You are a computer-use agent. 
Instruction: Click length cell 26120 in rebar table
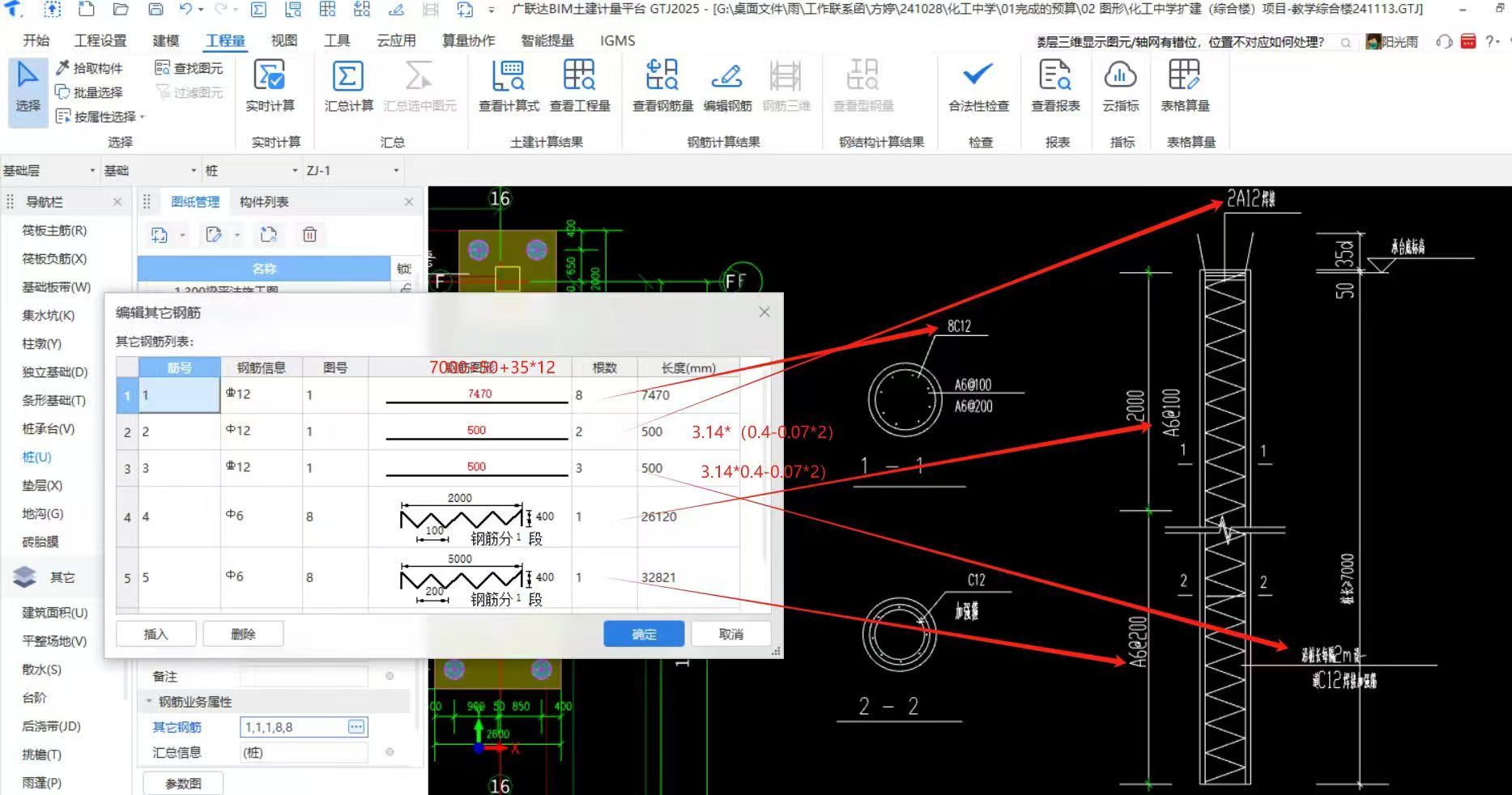point(688,517)
